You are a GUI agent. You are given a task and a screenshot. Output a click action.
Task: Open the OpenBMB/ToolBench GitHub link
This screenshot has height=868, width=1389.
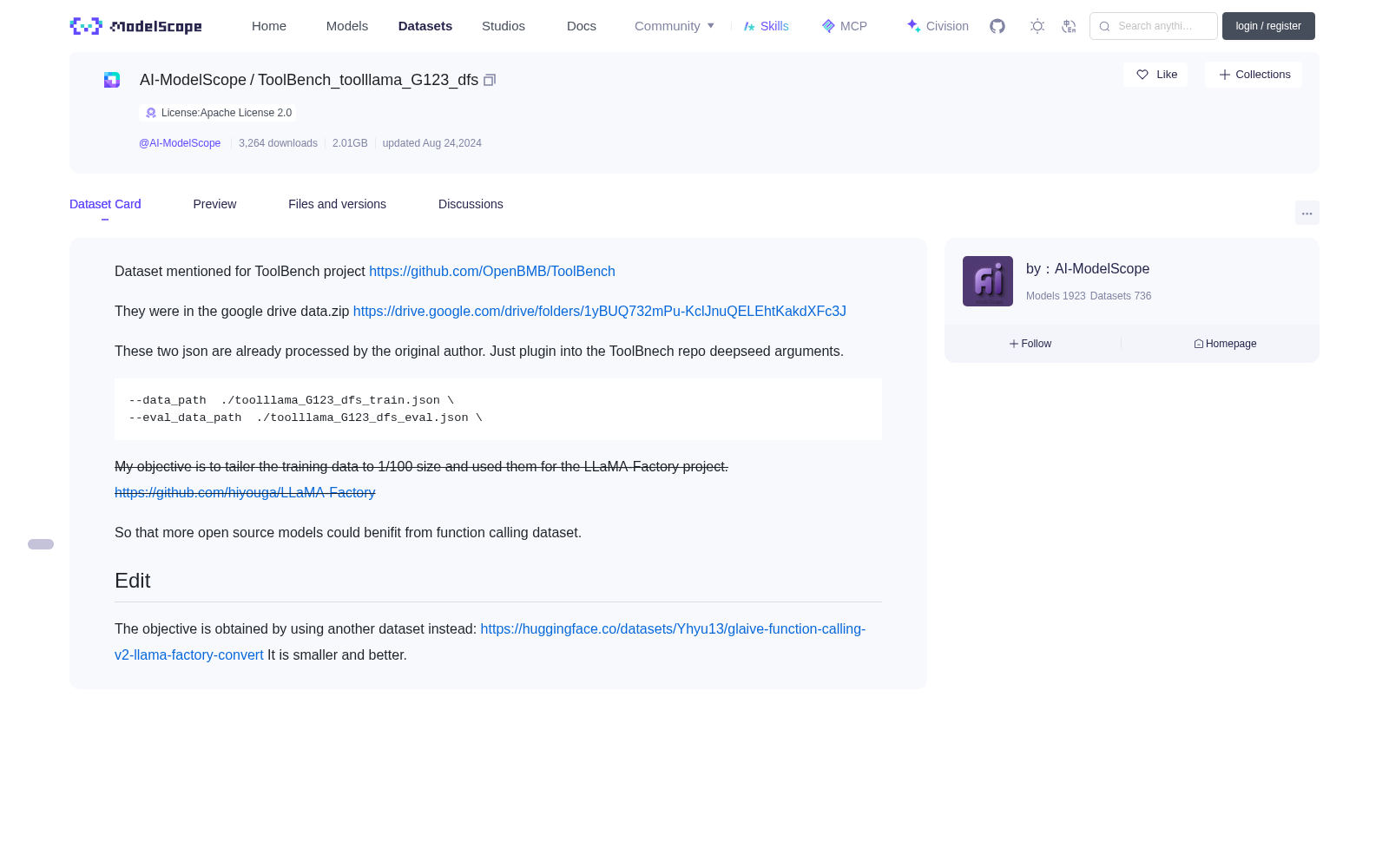(x=492, y=272)
